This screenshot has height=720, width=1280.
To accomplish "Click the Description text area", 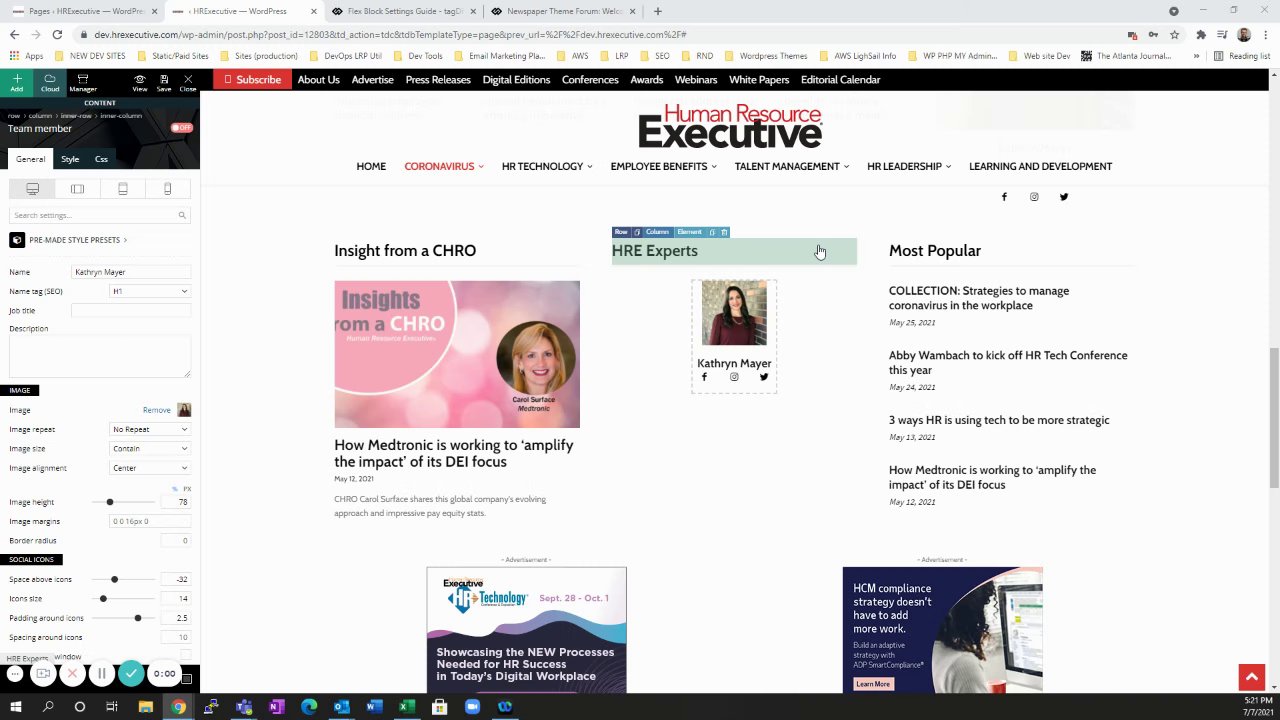I will point(100,356).
